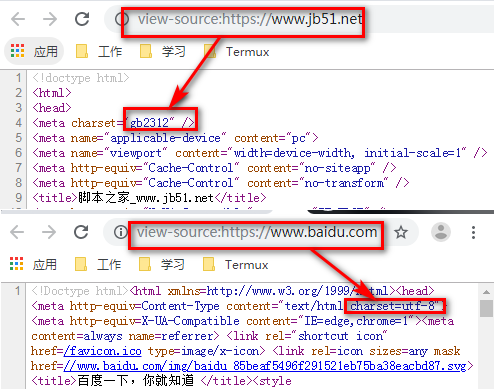This screenshot has width=494, height=389.
Task: Click the title text 脚本之家_www.jb51.net
Action: [x=146, y=198]
